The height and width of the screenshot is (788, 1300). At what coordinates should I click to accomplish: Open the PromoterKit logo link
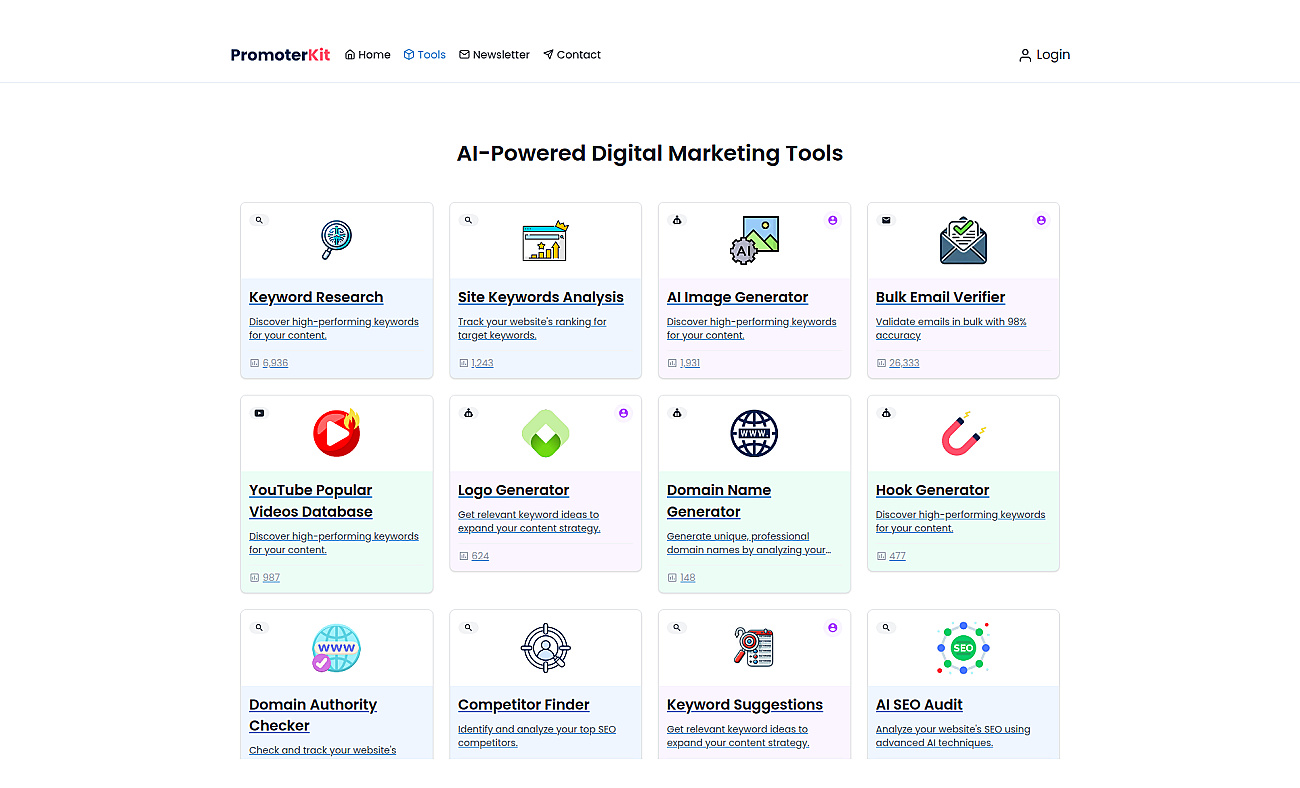(x=280, y=55)
